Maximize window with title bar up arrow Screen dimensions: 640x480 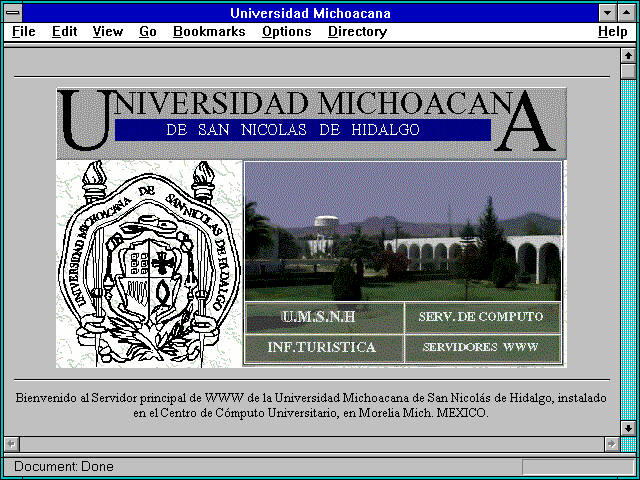coord(626,13)
